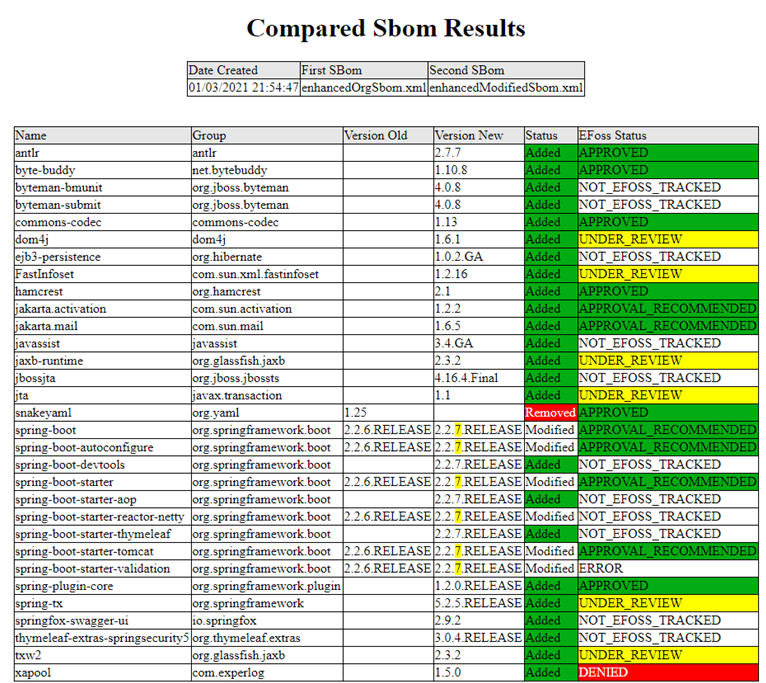The width and height of the screenshot is (766, 683).
Task: Select the 'spring-boot-starter-aop' name cell
Action: tap(103, 500)
